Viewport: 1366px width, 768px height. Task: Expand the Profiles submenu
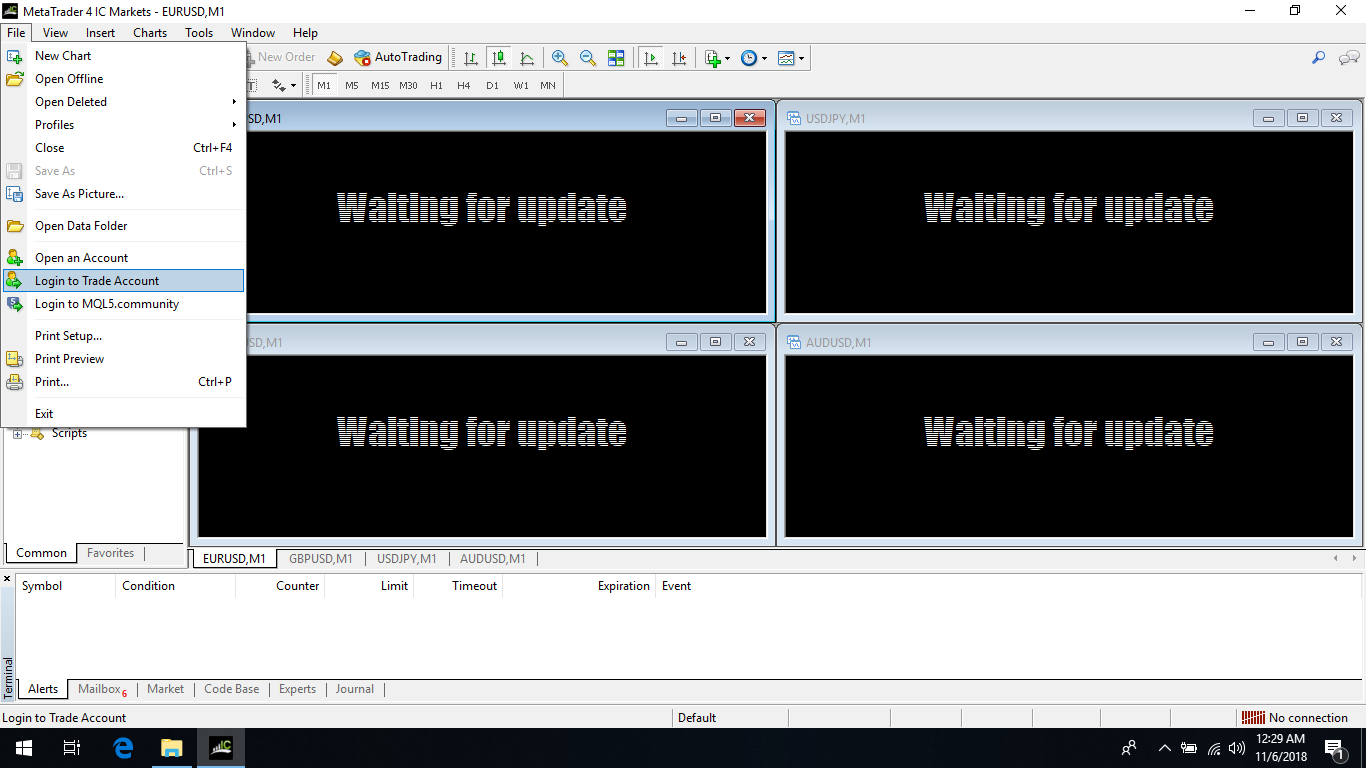123,125
